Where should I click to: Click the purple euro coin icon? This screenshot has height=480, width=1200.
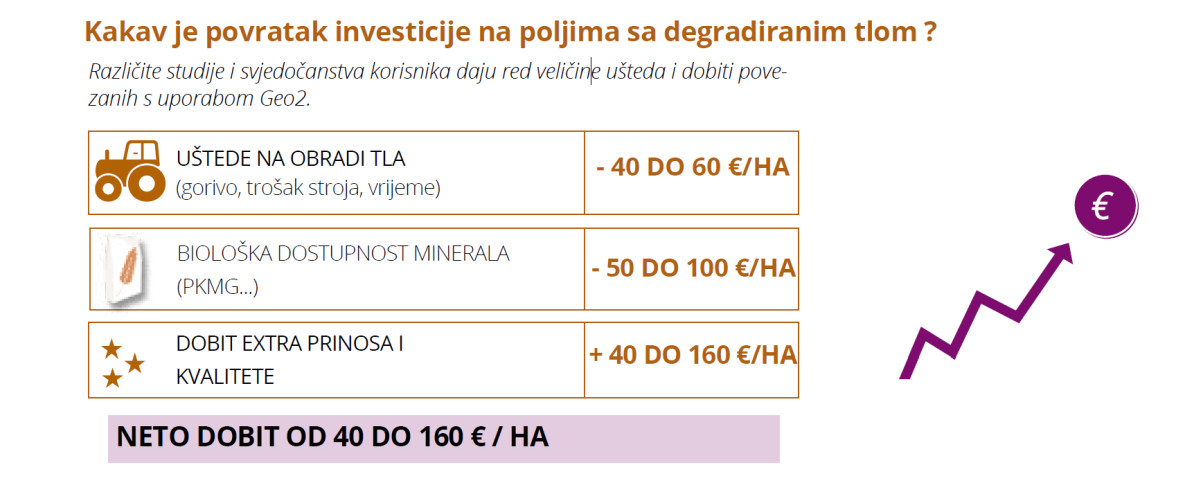(1105, 207)
